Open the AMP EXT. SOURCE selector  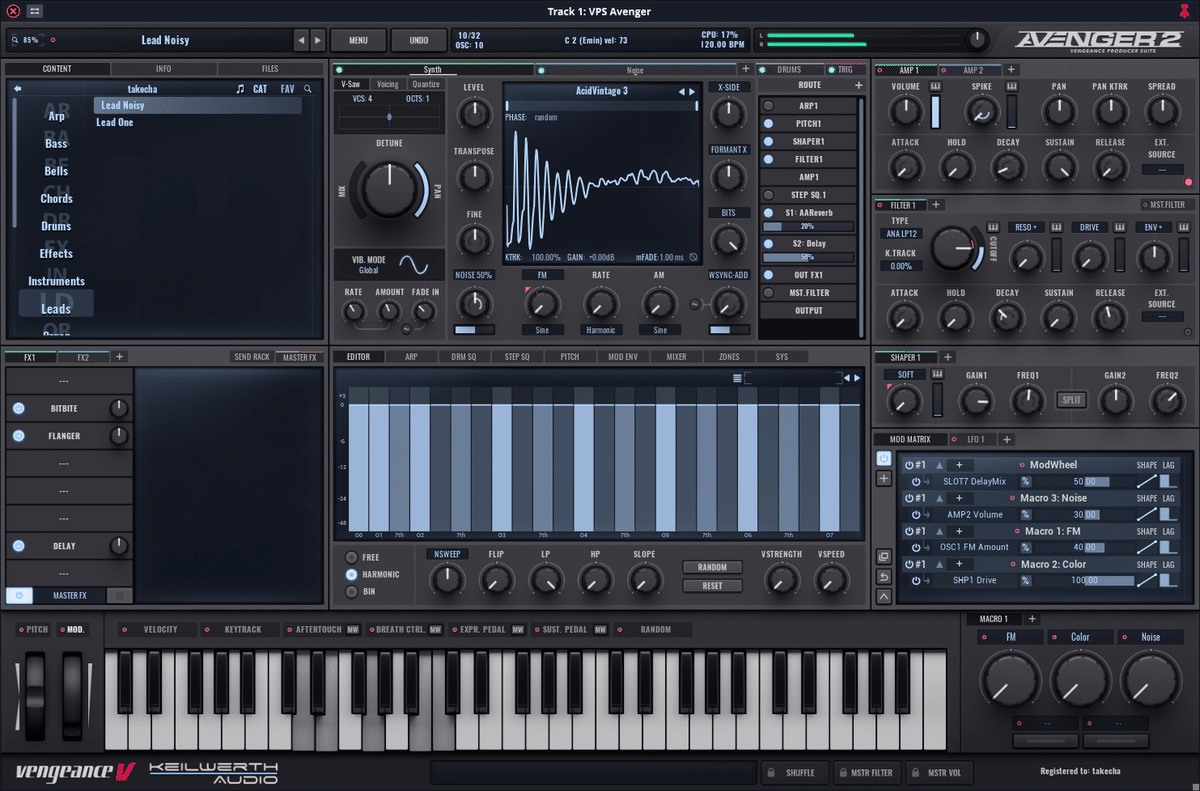1162,169
